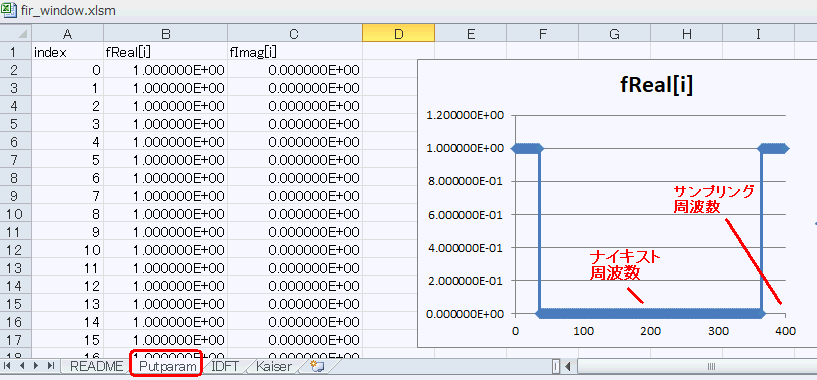Click the Excel file icon in title bar
The width and height of the screenshot is (817, 380).
(x=9, y=10)
